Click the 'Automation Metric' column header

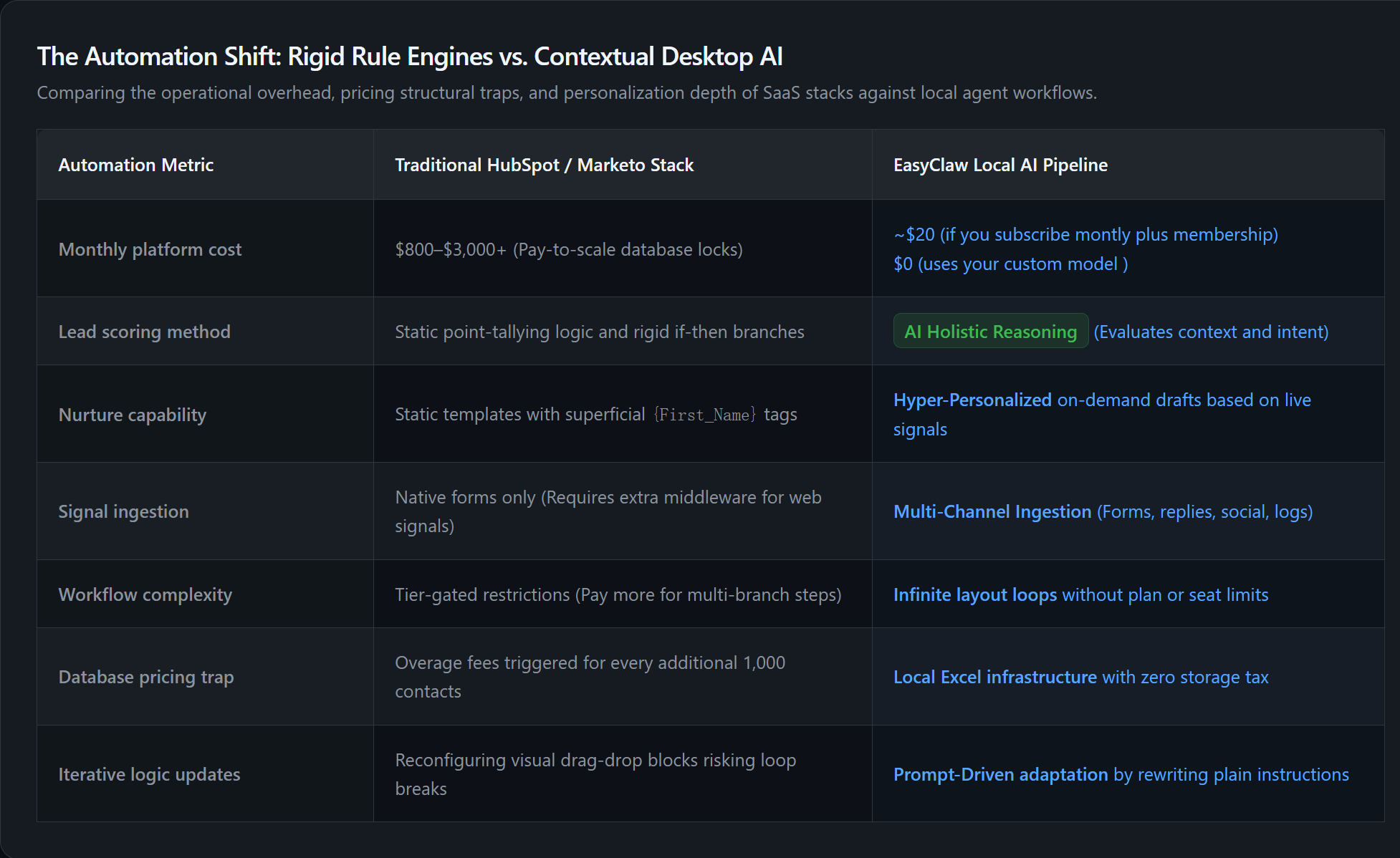tap(136, 165)
